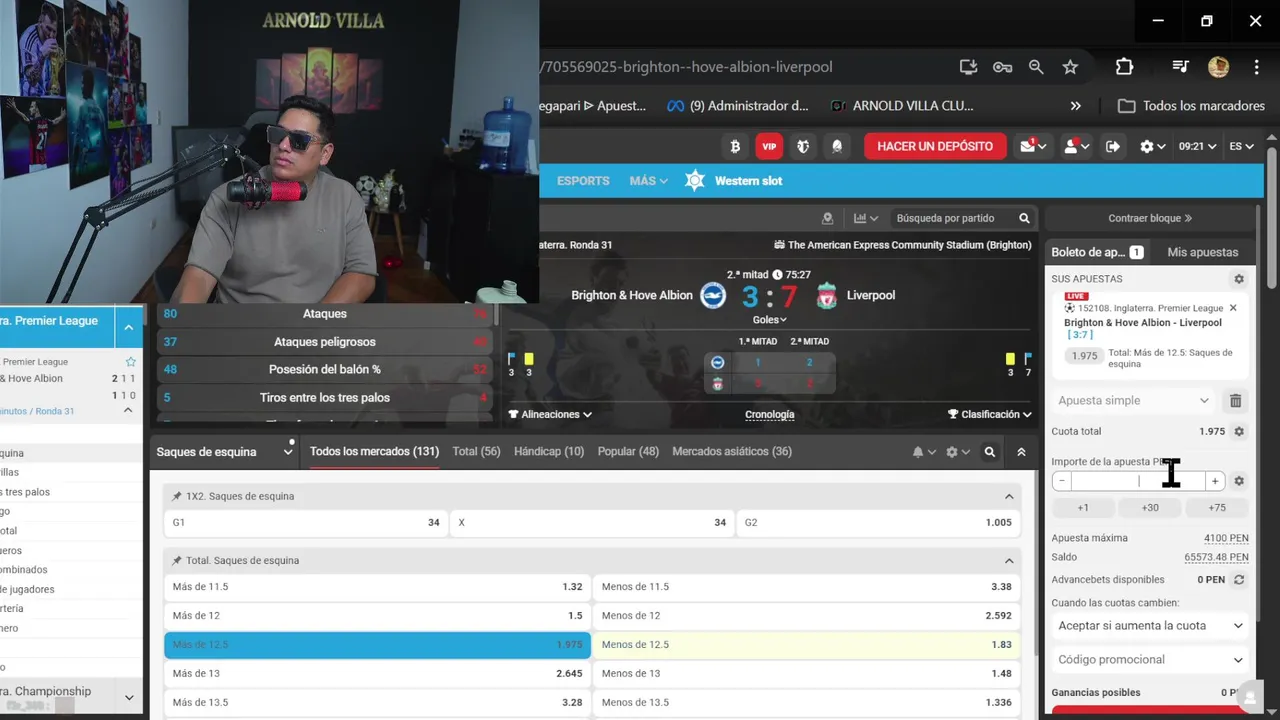
Task: Open the shield icon next to VIP
Action: pyautogui.click(x=803, y=146)
